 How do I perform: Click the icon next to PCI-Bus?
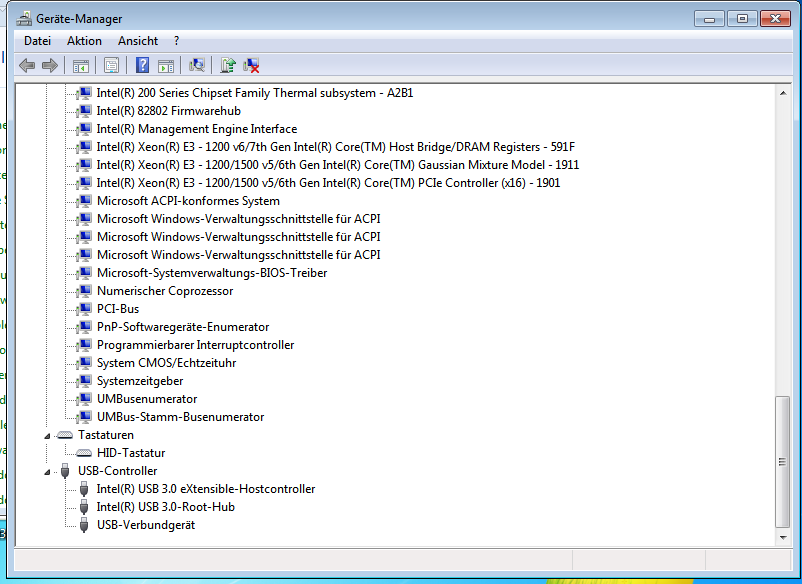(x=84, y=309)
